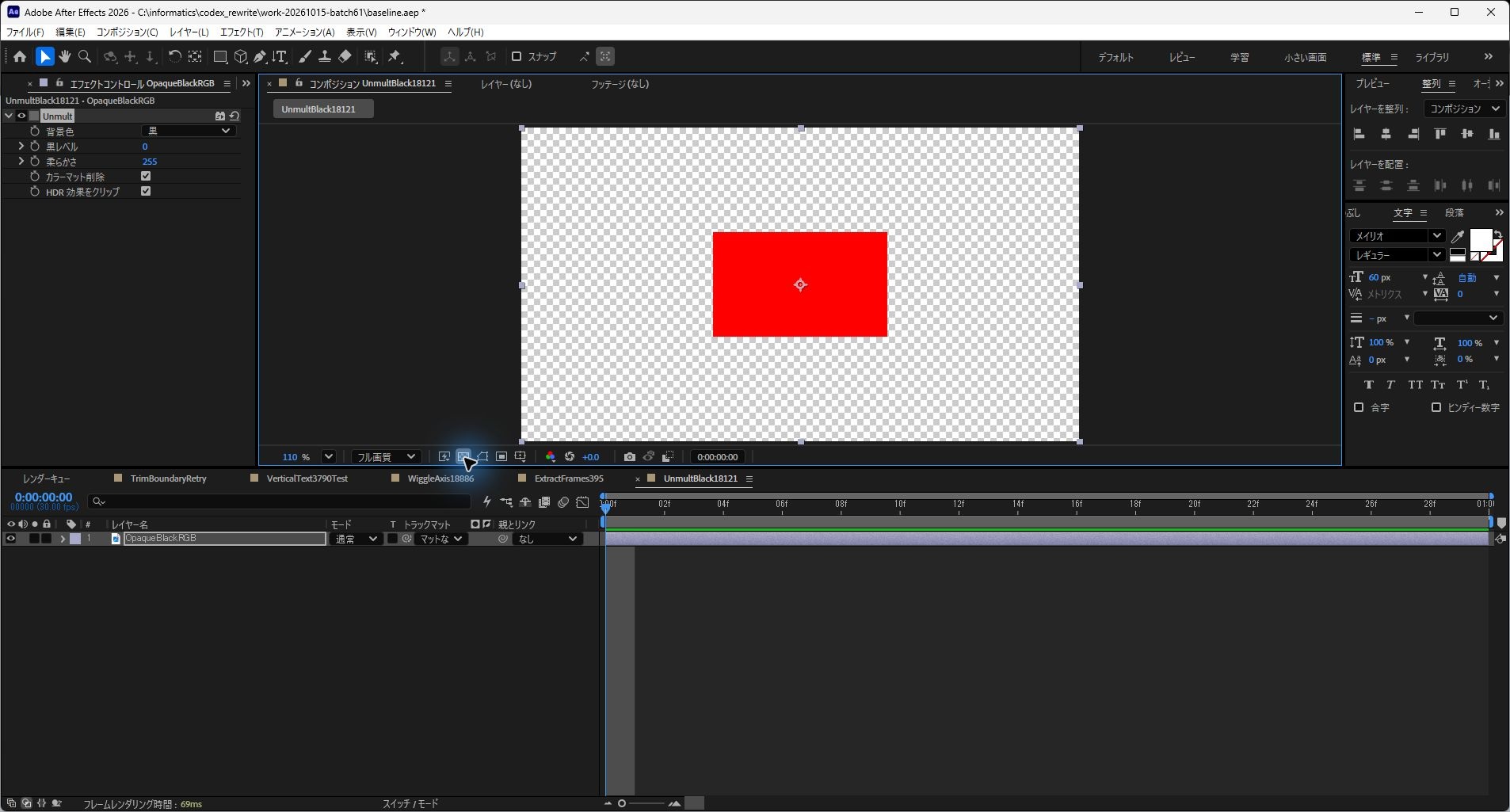1510x812 pixels.
Task: Select the Brush tool
Action: (x=304, y=56)
